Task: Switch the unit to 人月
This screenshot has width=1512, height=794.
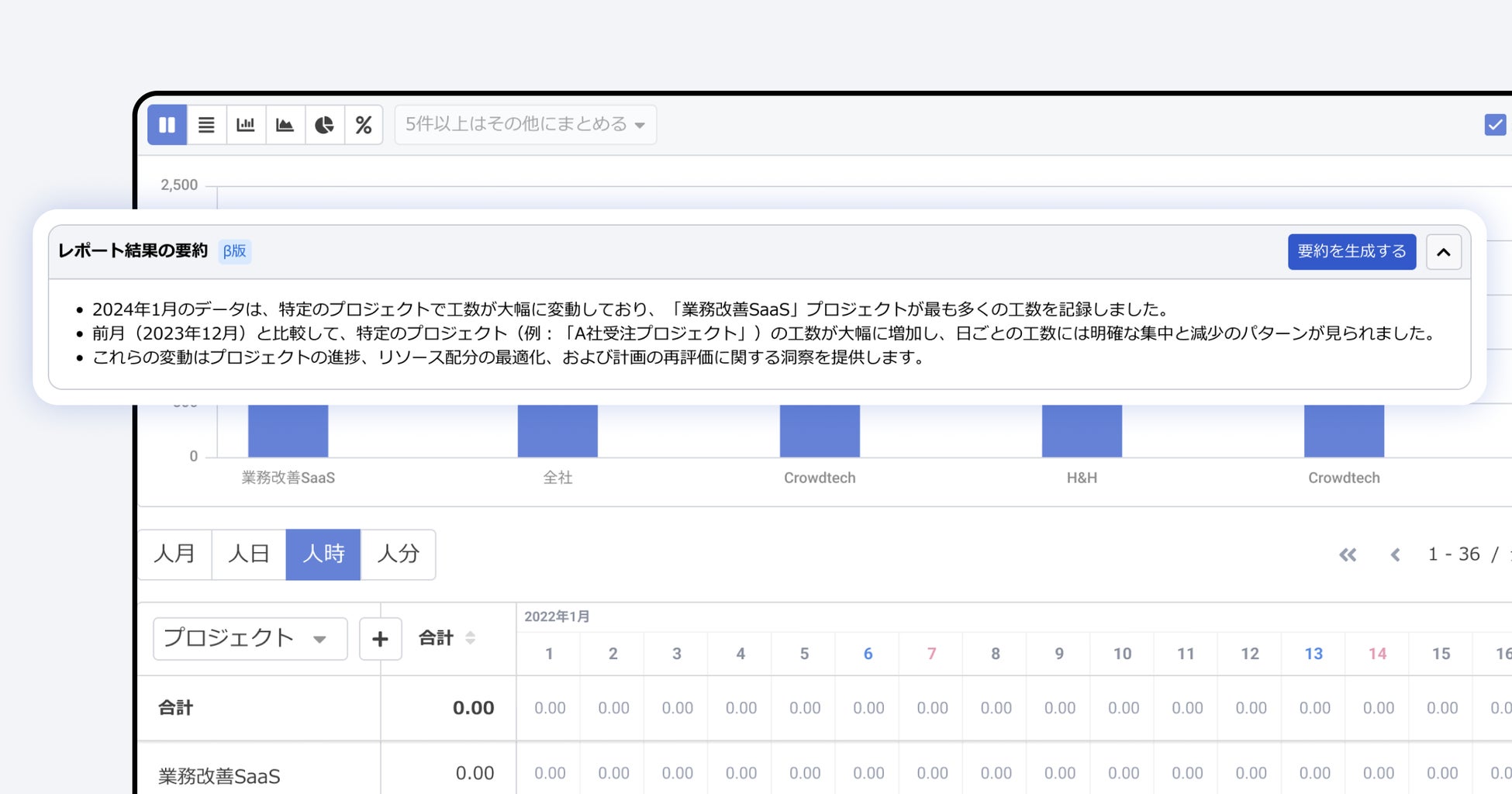Action: 174,554
